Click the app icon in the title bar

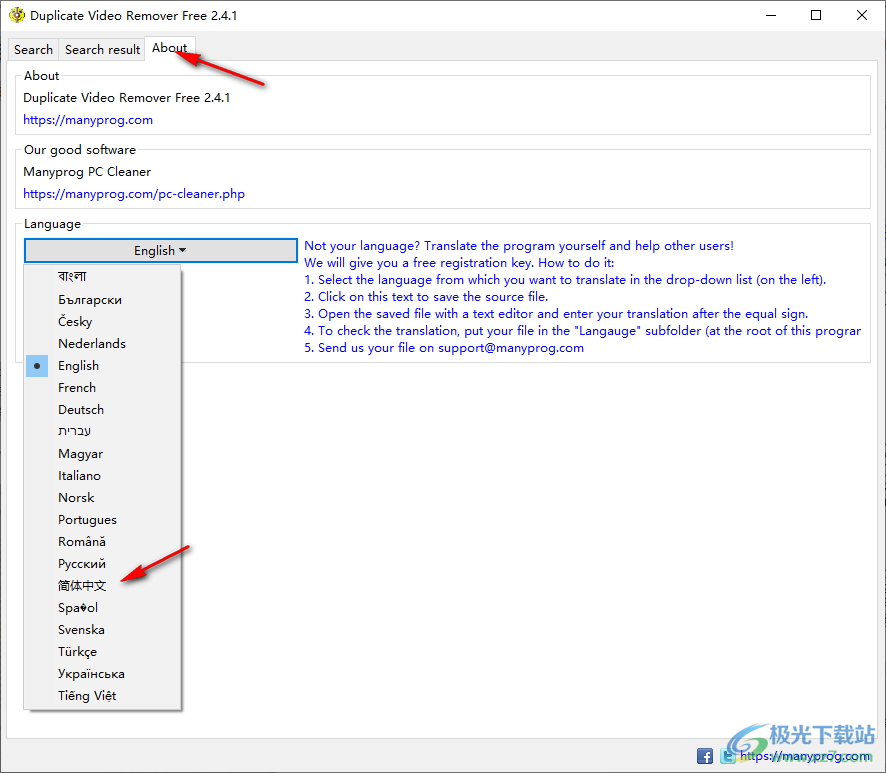(x=17, y=15)
